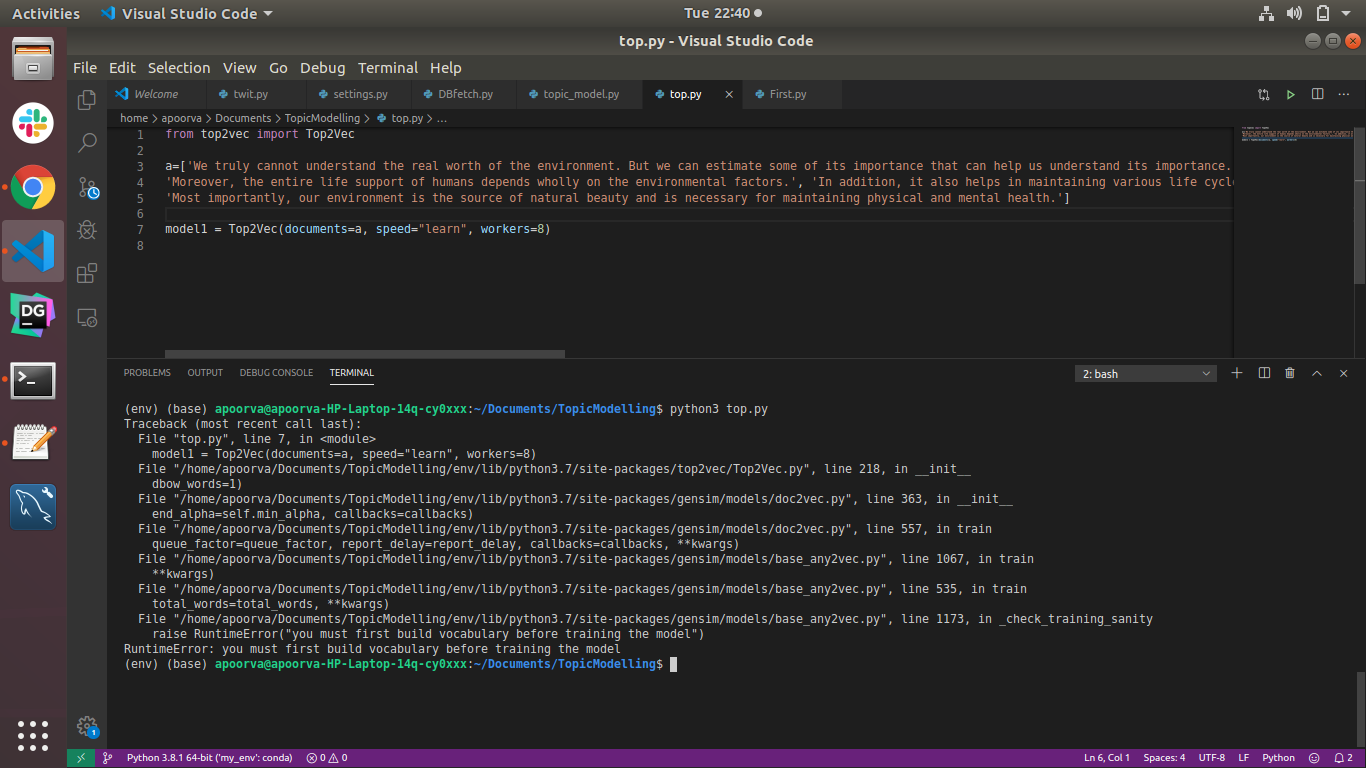Click the minimap code preview
The width and height of the screenshot is (1366, 768).
[x=1295, y=133]
